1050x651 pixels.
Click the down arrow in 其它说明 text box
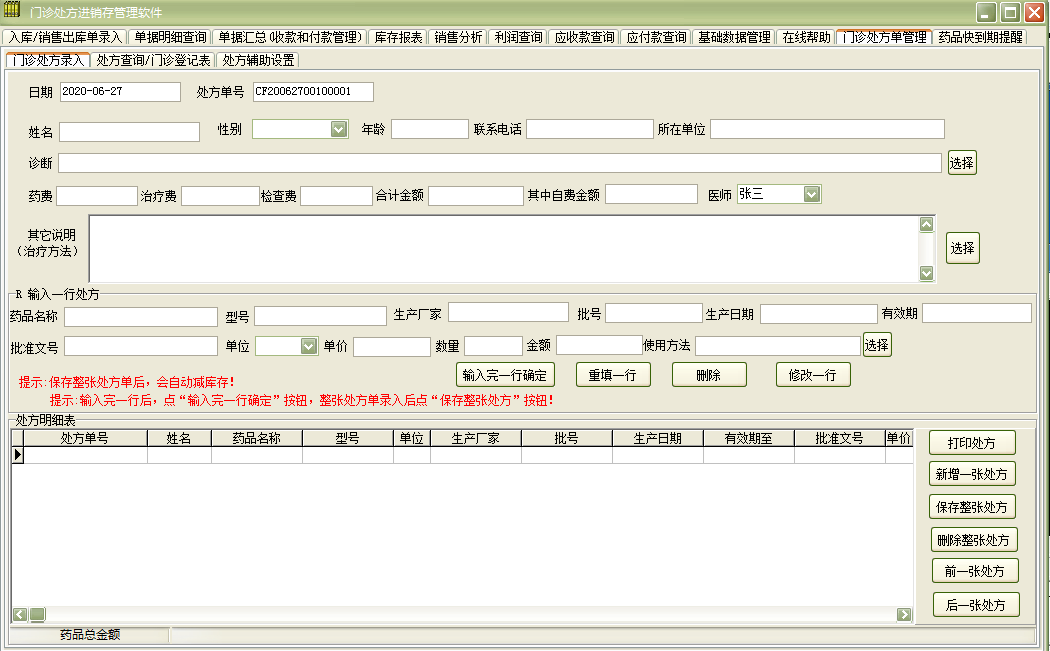coord(926,273)
